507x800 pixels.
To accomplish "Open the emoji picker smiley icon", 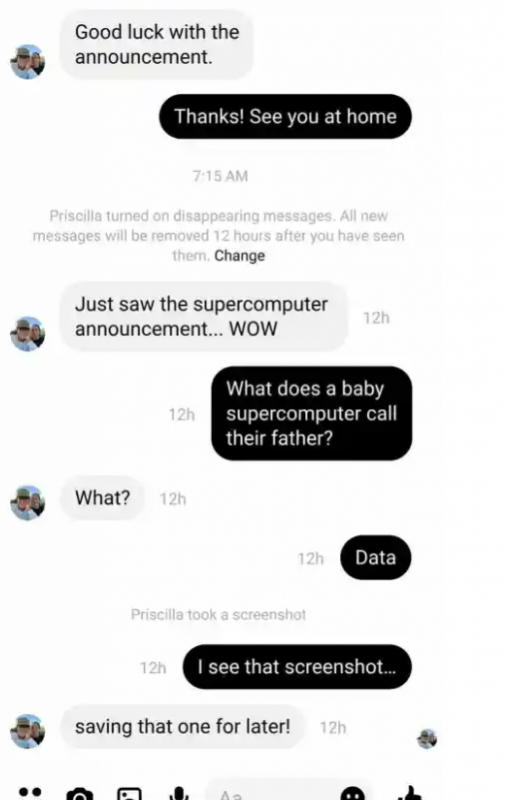I will tap(352, 794).
